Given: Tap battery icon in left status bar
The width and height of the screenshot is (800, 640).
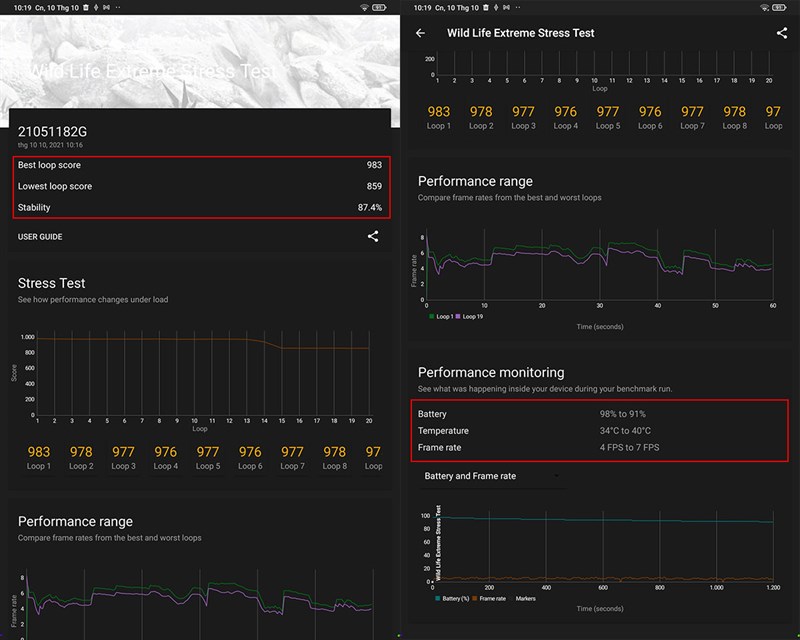Looking at the screenshot, I should tap(381, 8).
